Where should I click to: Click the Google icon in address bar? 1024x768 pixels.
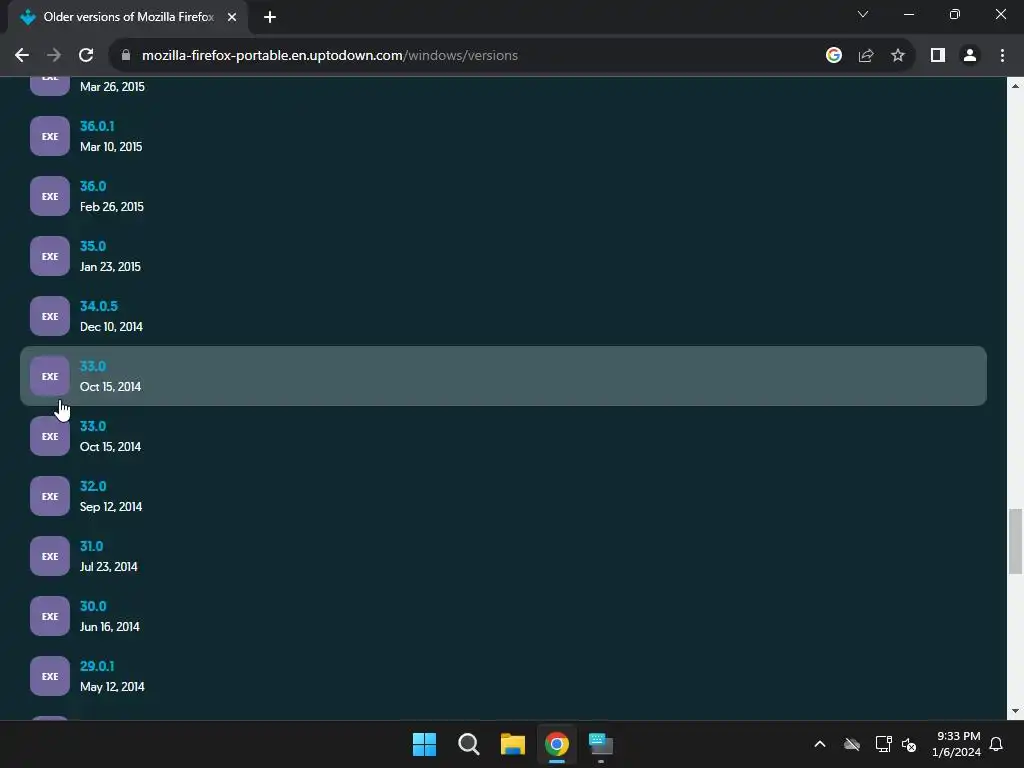click(x=833, y=56)
